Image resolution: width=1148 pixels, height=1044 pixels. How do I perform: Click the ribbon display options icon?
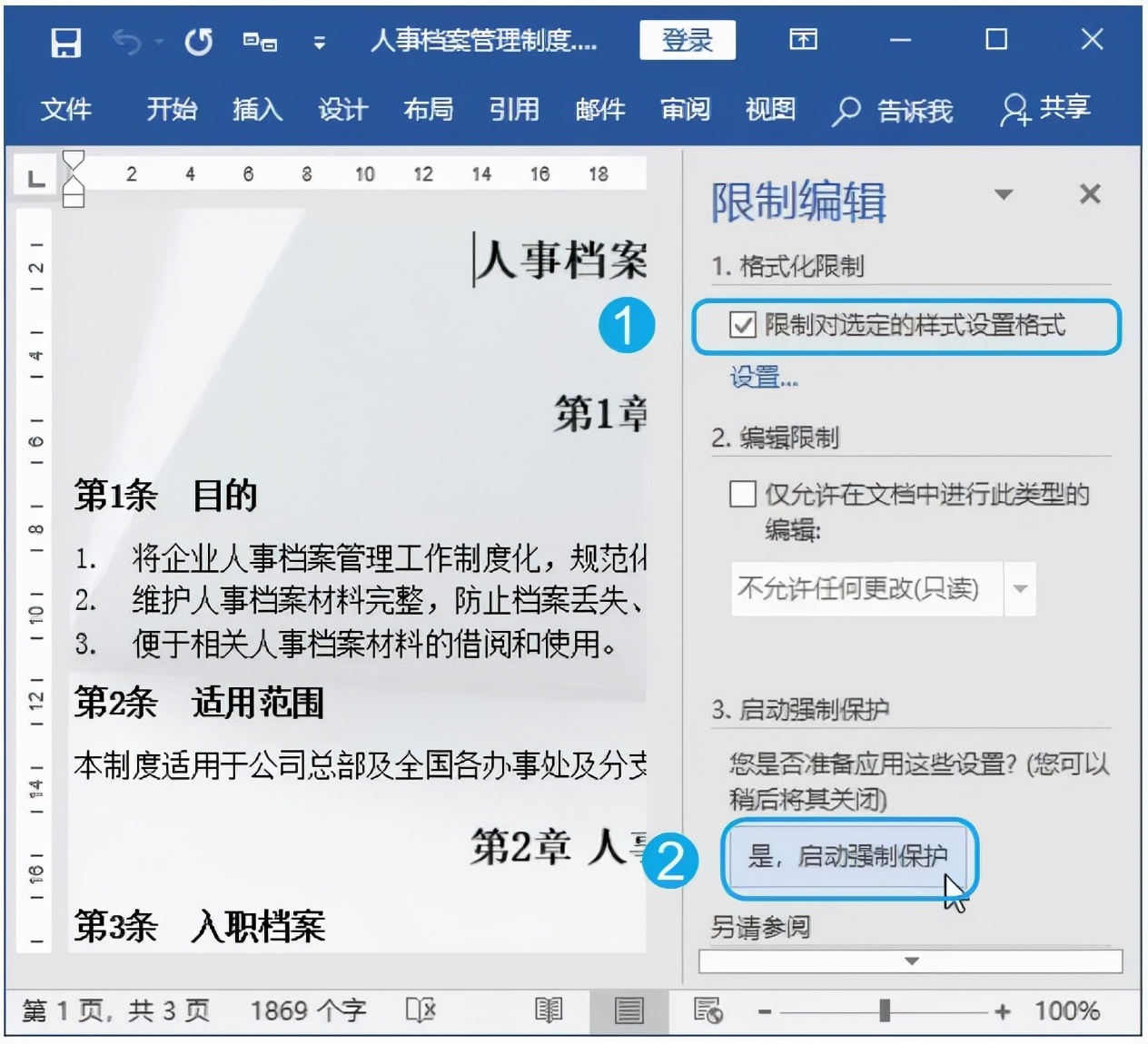tap(803, 40)
